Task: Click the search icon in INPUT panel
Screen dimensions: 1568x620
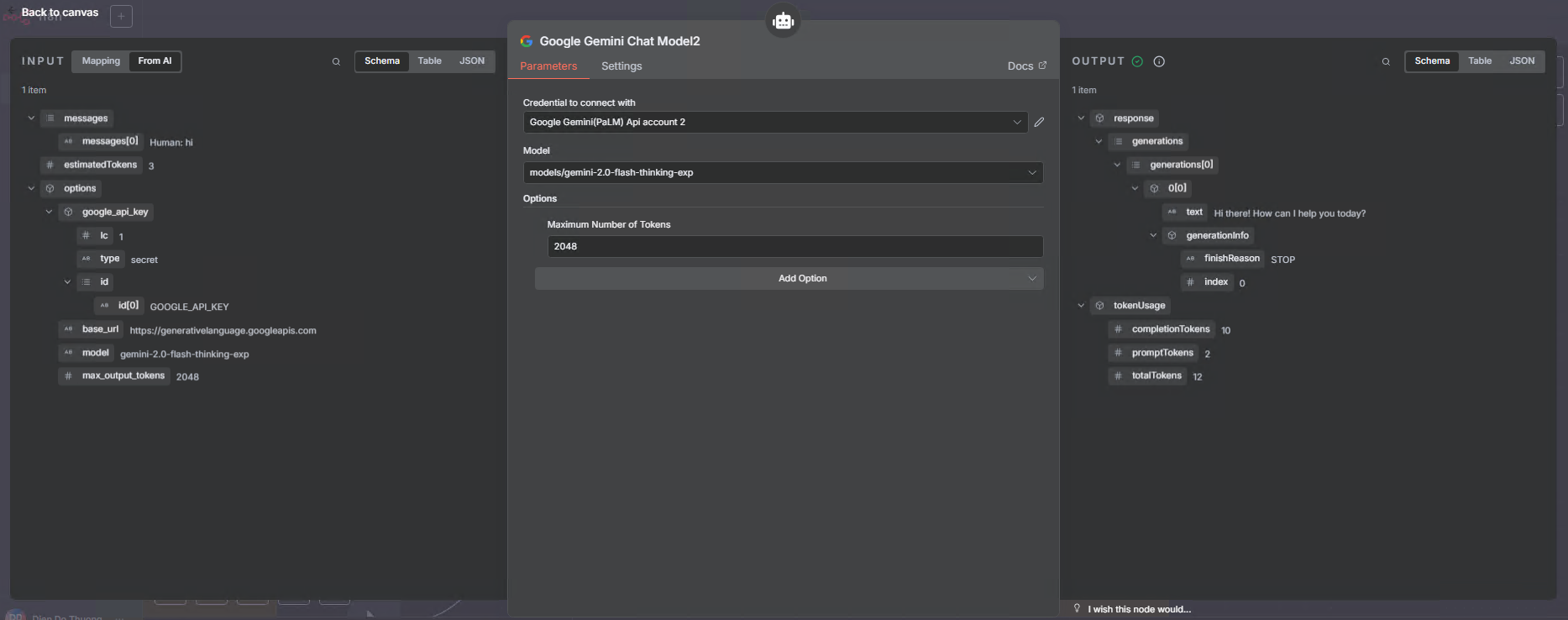Action: pos(336,62)
